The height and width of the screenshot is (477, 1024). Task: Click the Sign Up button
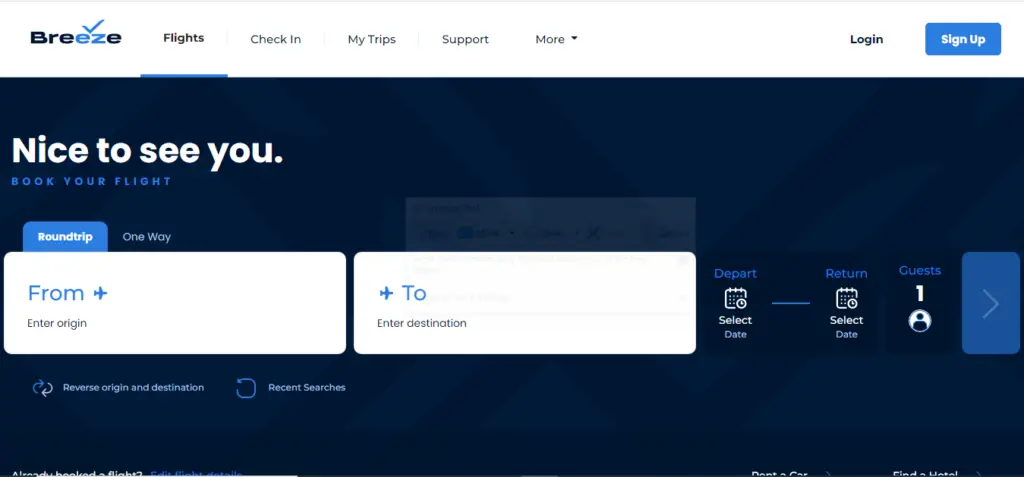963,39
